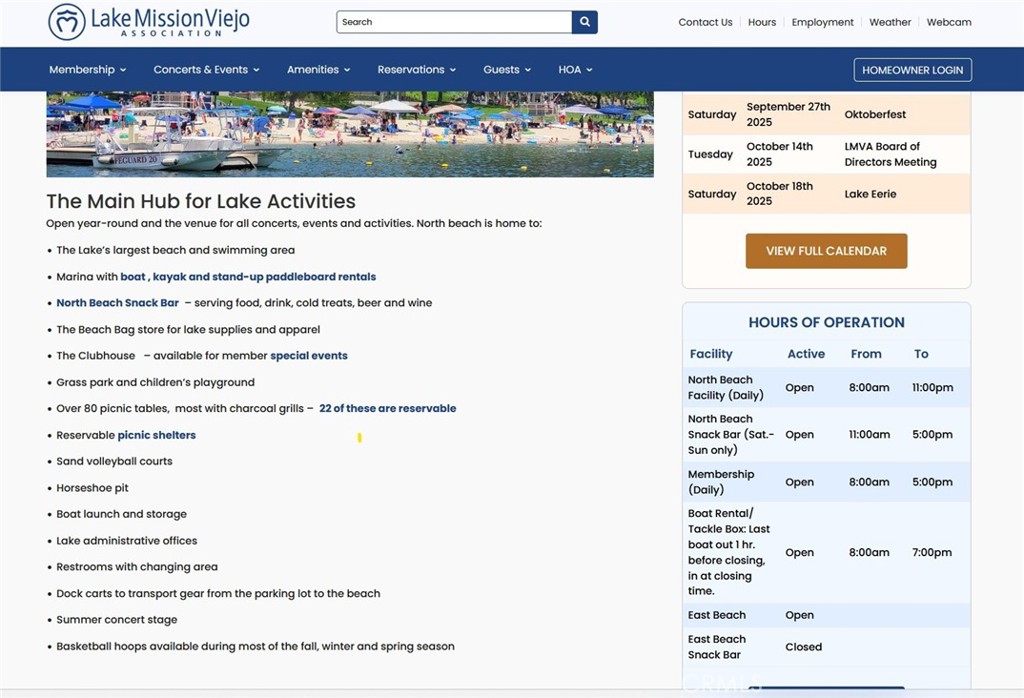
Task: Click the search magnifying glass icon
Action: [585, 22]
